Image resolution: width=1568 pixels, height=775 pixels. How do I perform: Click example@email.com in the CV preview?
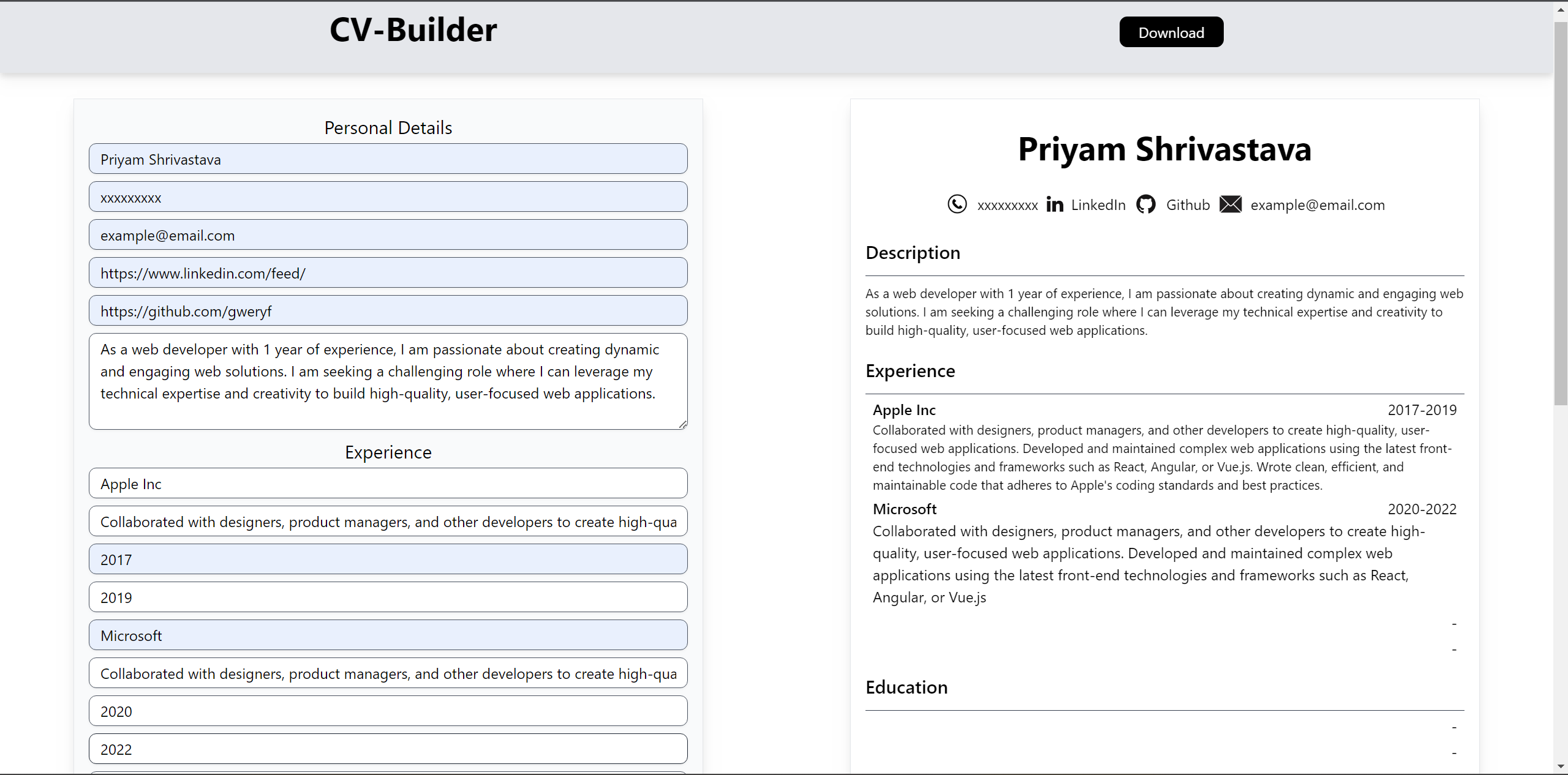point(1317,205)
